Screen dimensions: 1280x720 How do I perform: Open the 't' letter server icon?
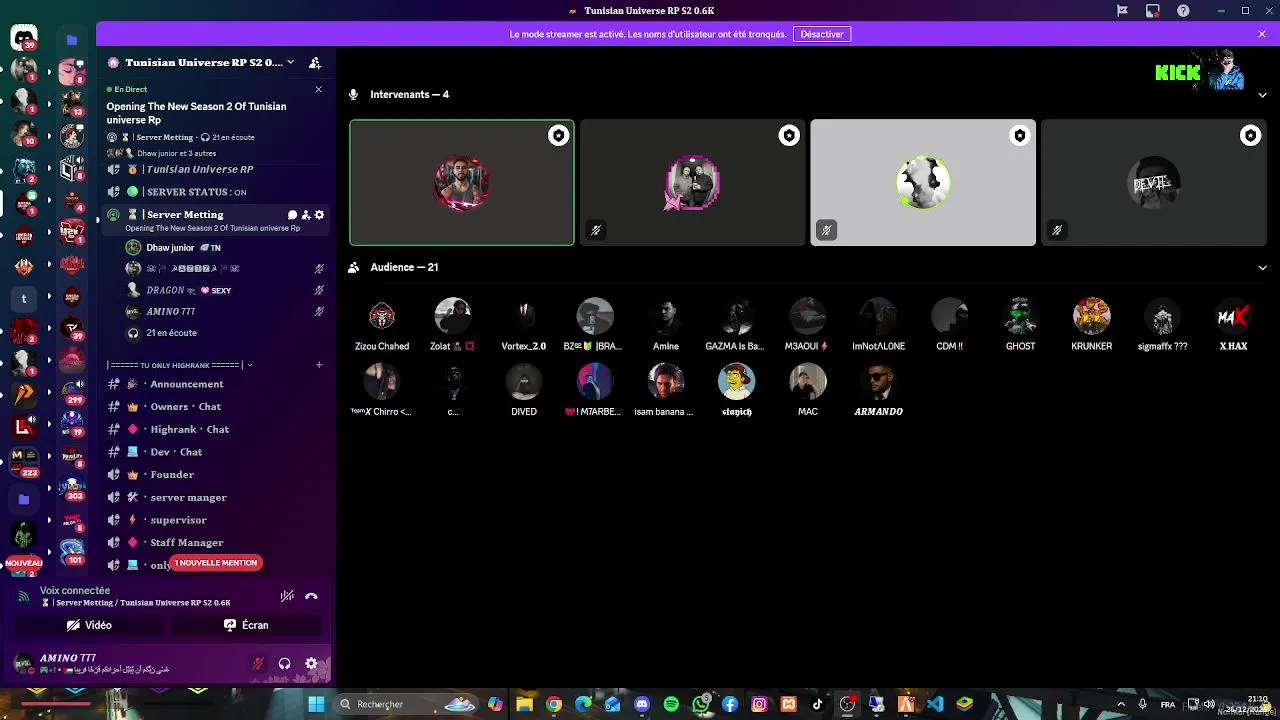[x=24, y=298]
